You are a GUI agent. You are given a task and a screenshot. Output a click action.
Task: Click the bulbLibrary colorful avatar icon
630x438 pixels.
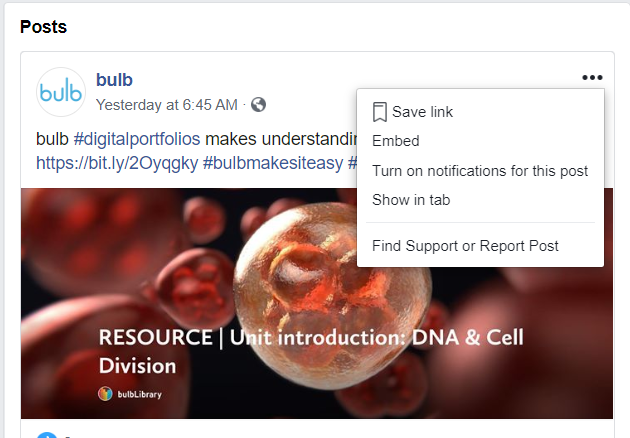point(105,394)
